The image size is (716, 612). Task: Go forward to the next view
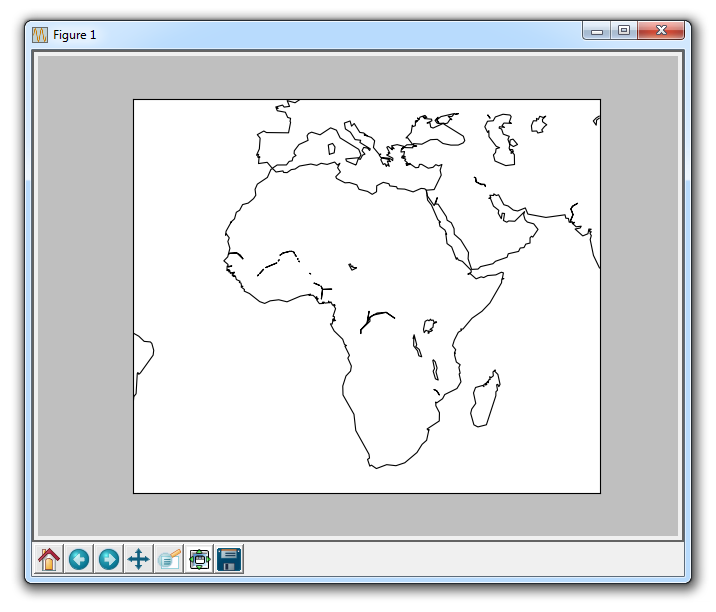[109, 559]
